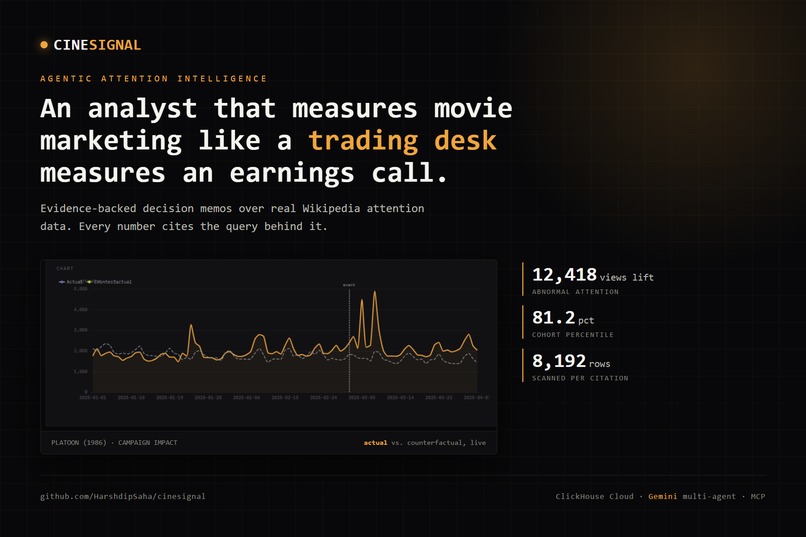The image size is (806, 537).
Task: Click the 'Evidence-backed decision memos' subtitle line
Action: (232, 209)
